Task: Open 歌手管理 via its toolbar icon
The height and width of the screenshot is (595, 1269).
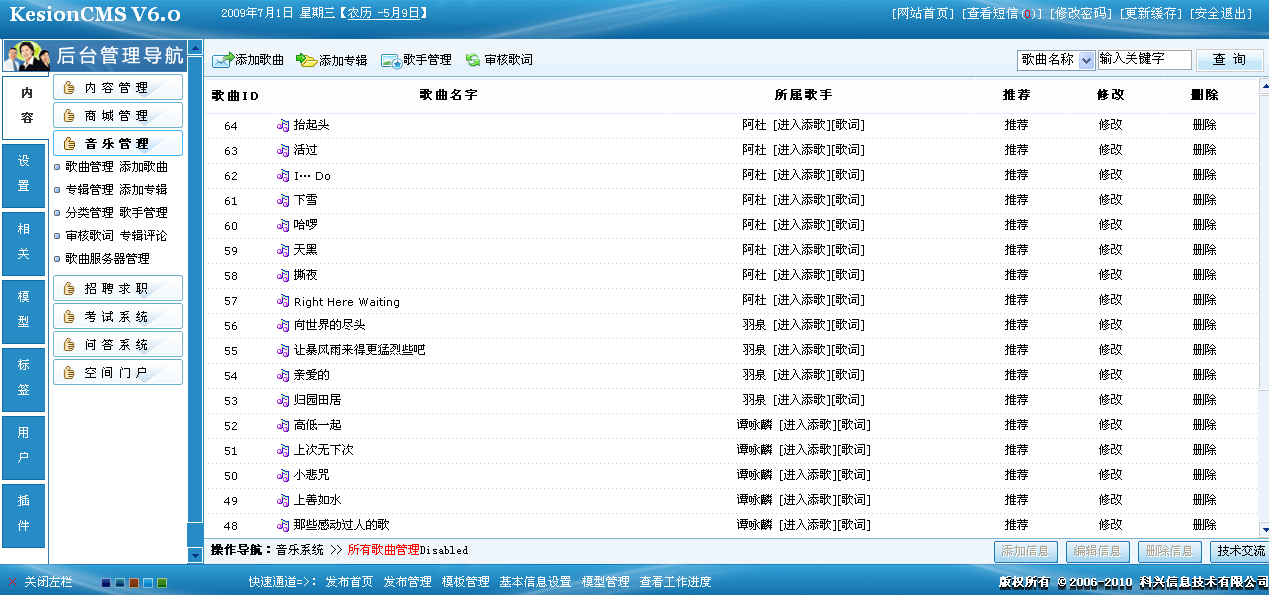Action: tap(390, 61)
